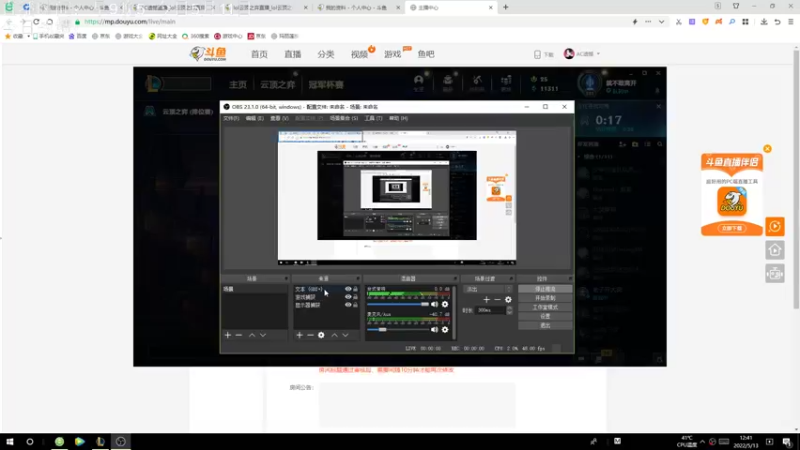Click the browser address bar
Viewport: 800px width, 450px height.
[x=352, y=22]
